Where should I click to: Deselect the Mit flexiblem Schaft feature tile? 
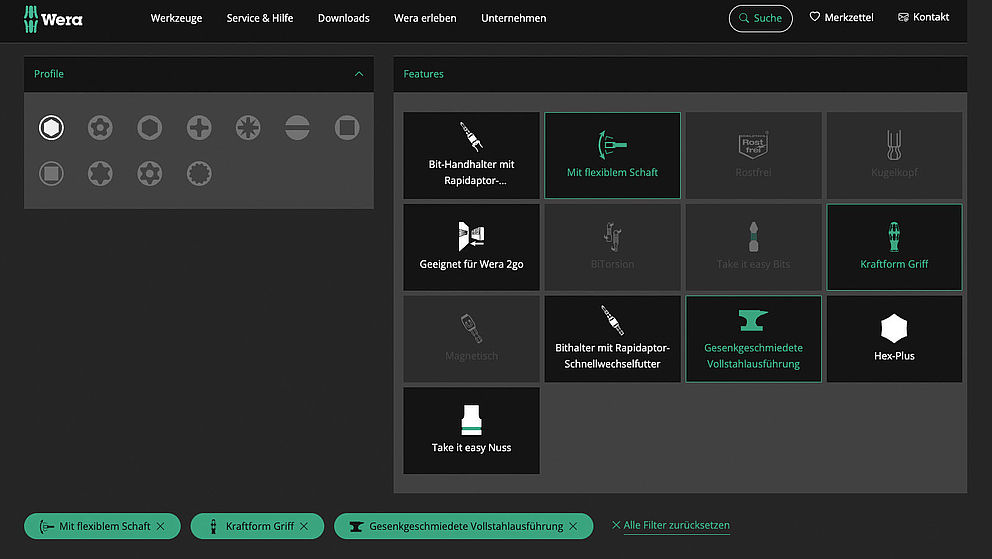pyautogui.click(x=612, y=156)
